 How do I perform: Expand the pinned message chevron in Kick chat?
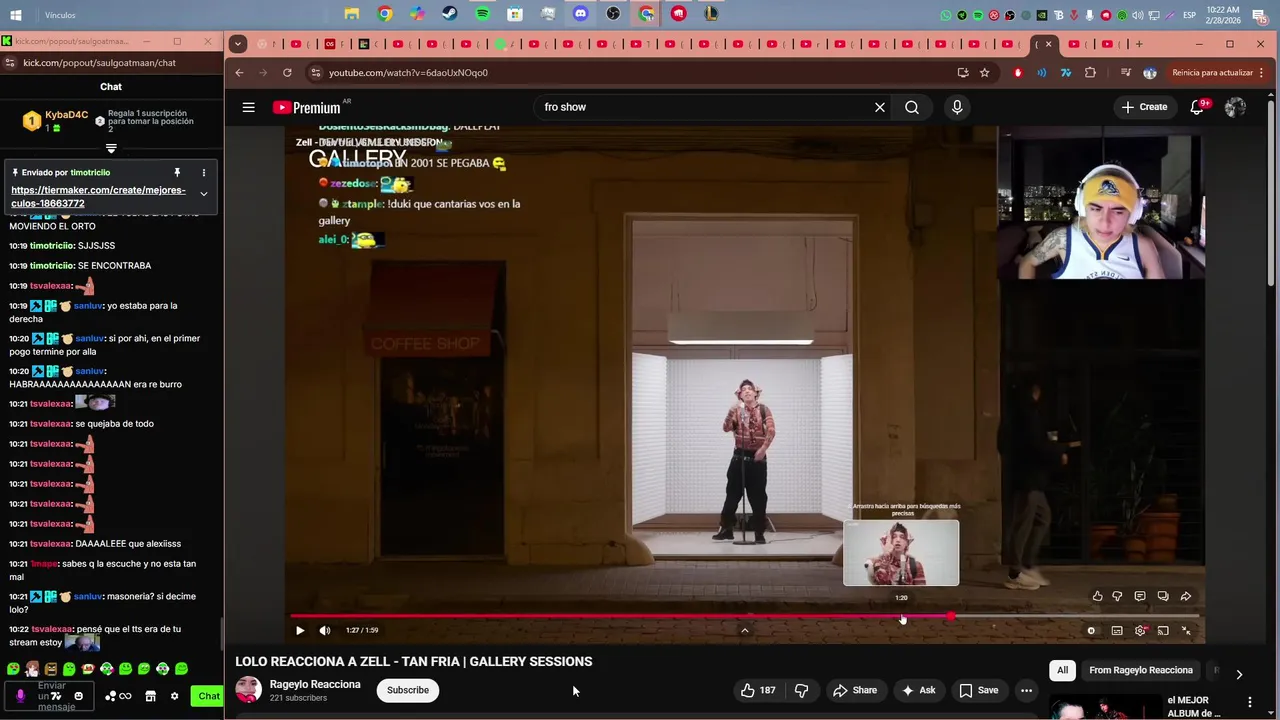(203, 194)
